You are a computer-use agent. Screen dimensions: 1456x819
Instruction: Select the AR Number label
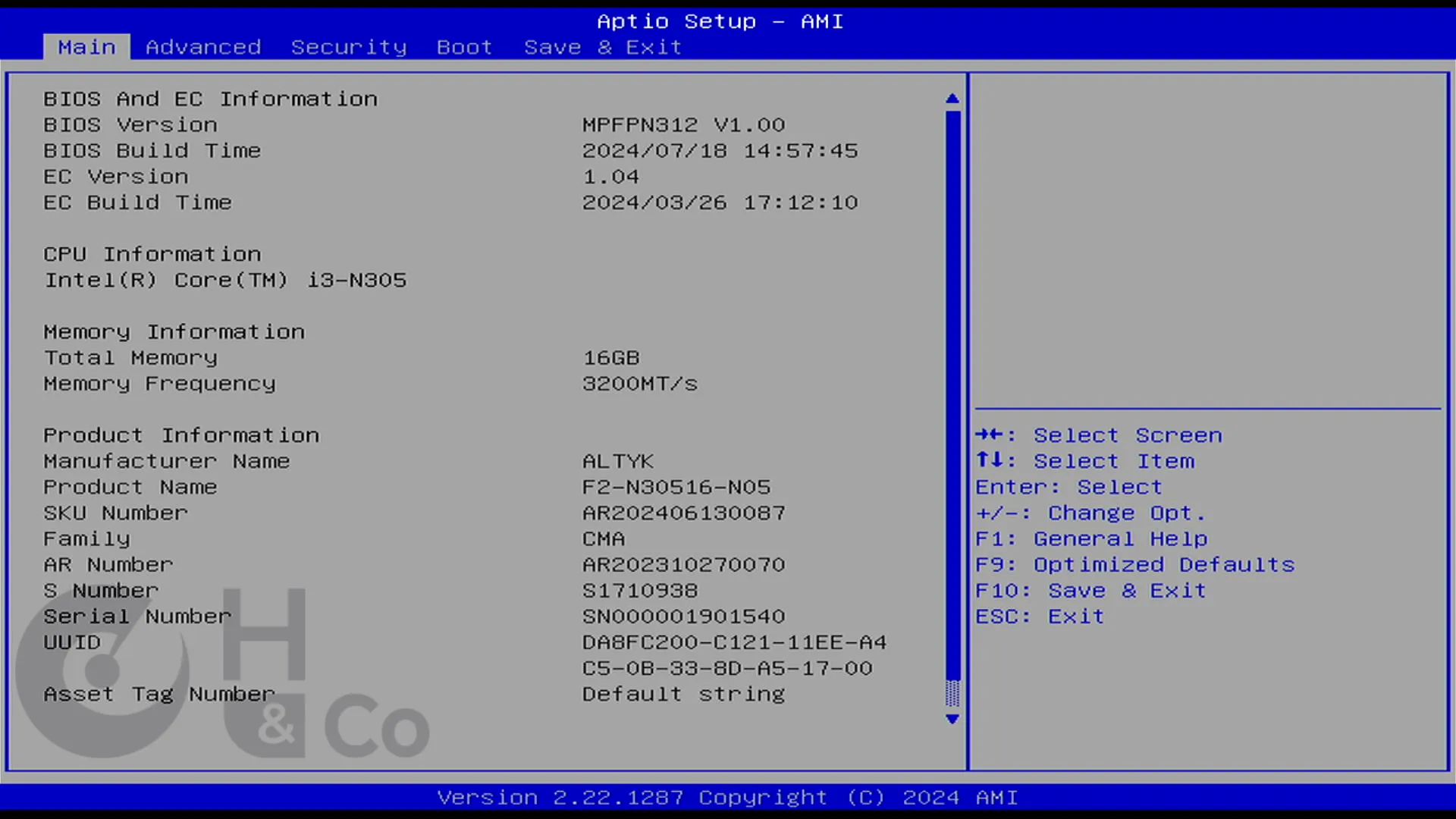click(x=108, y=564)
